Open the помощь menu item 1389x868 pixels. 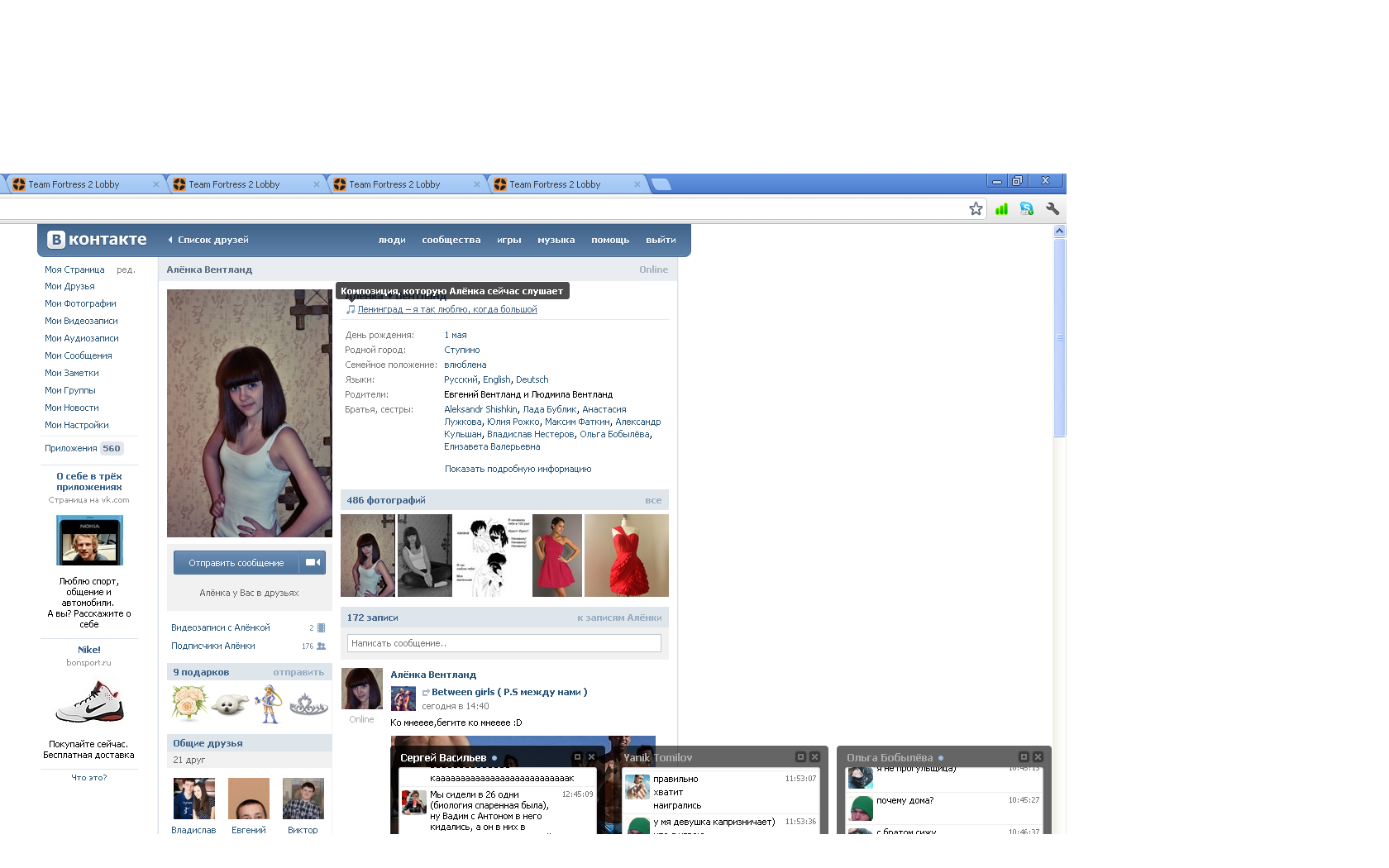(610, 240)
